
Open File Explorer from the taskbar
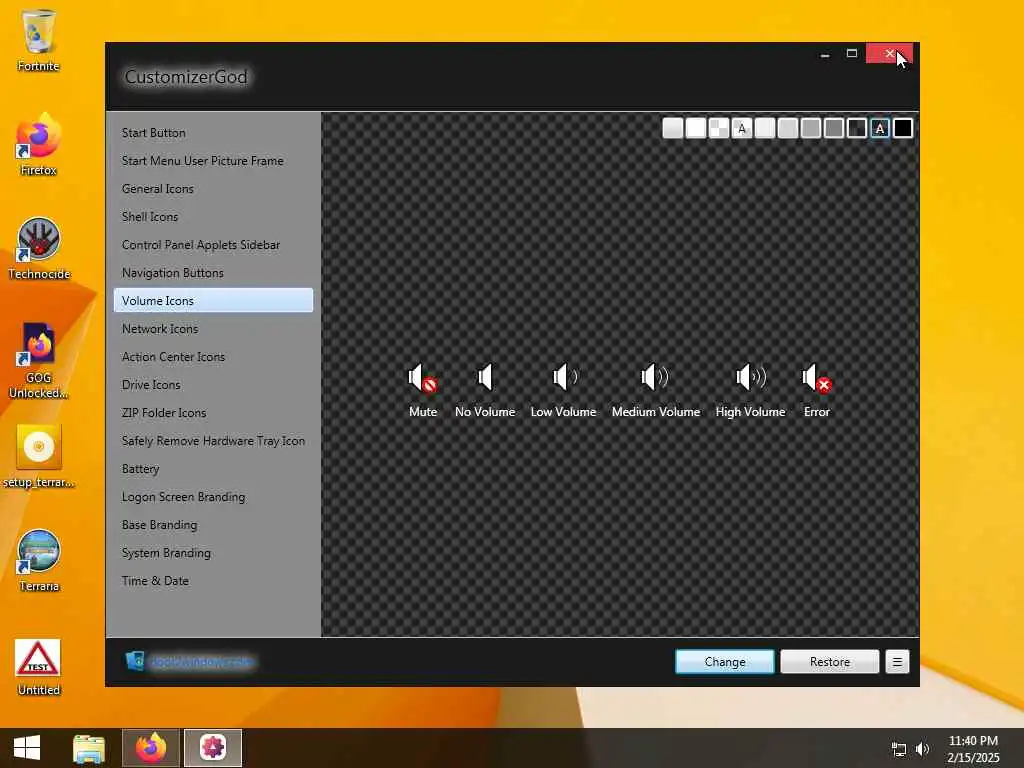click(x=89, y=748)
